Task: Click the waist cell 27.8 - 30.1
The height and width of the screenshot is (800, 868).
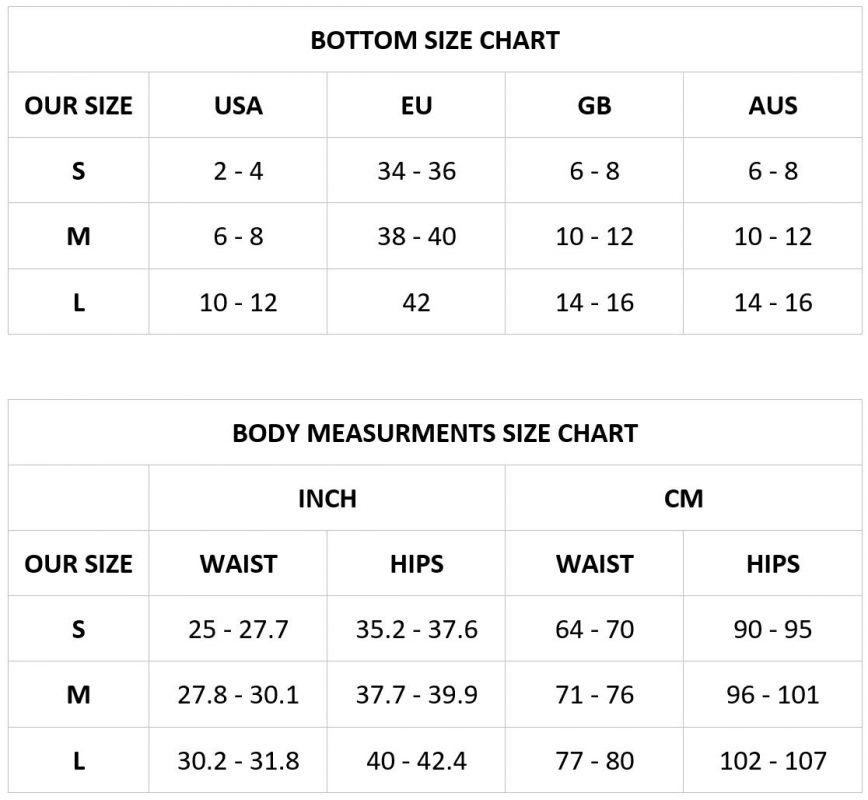Action: [238, 695]
